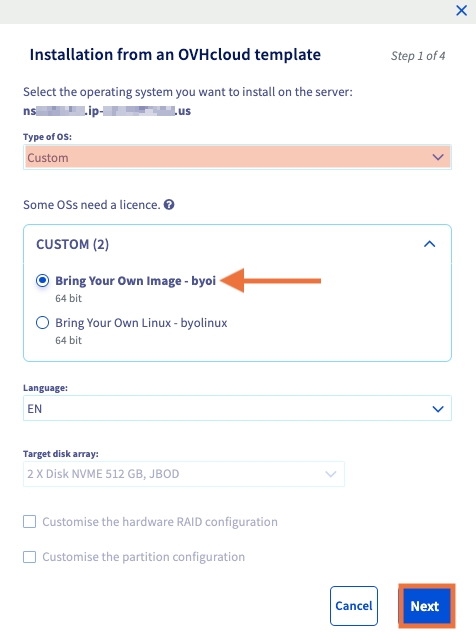
Task: Click the EN value in Language field
Action: (34, 409)
